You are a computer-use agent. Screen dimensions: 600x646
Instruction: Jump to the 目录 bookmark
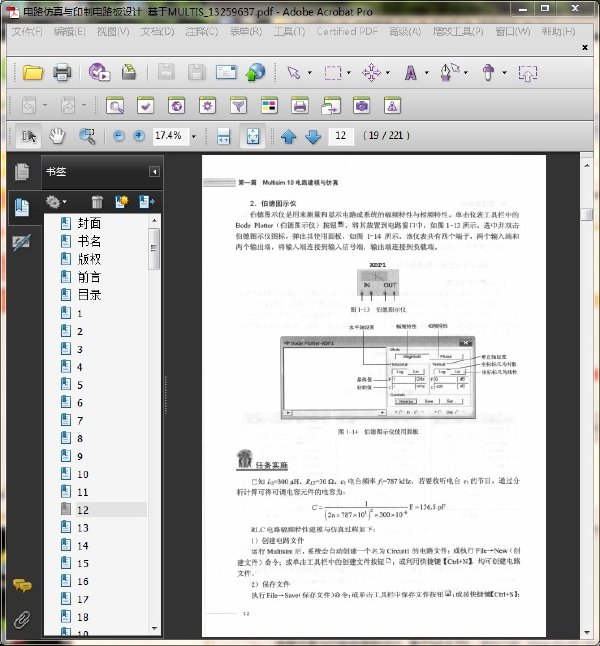[89, 295]
